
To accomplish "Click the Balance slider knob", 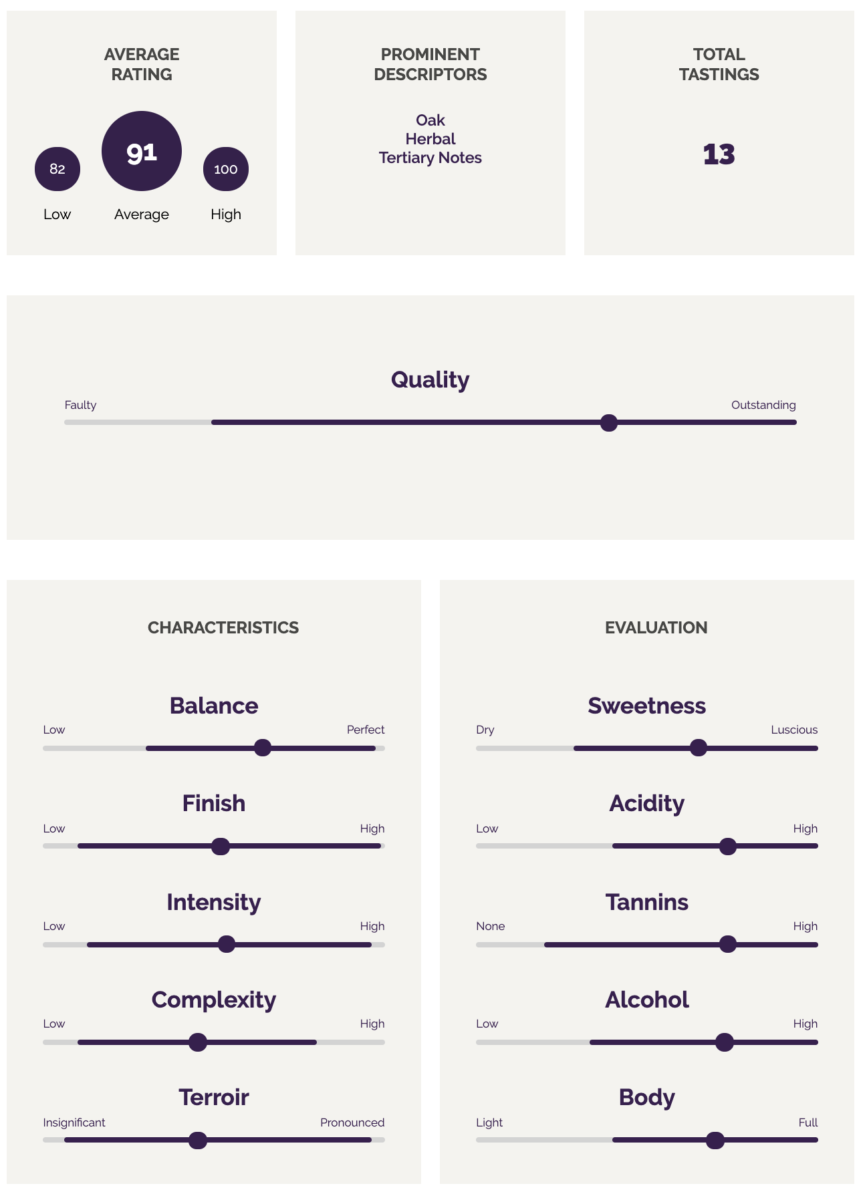I will point(263,748).
